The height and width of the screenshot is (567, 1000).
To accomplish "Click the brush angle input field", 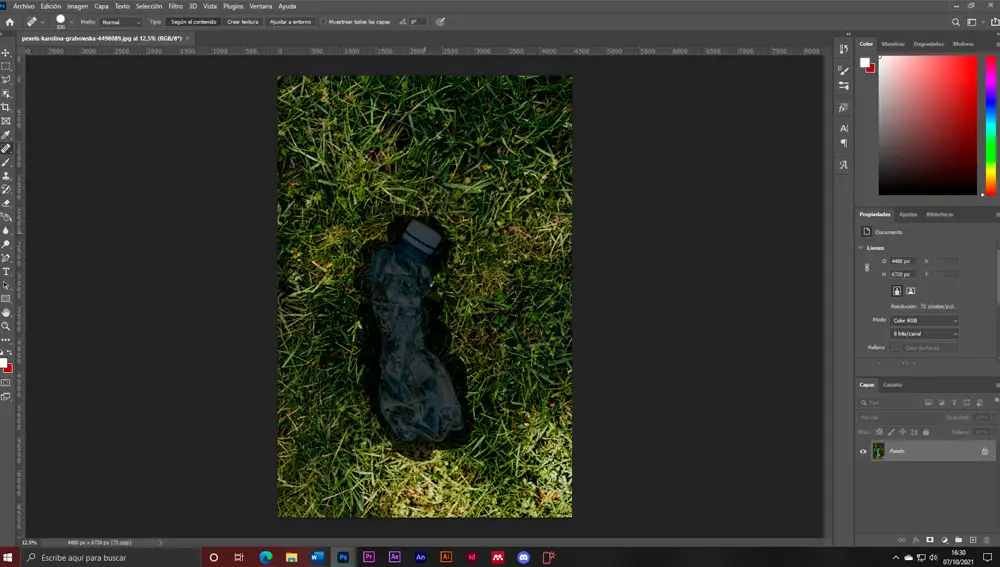I will tap(416, 22).
